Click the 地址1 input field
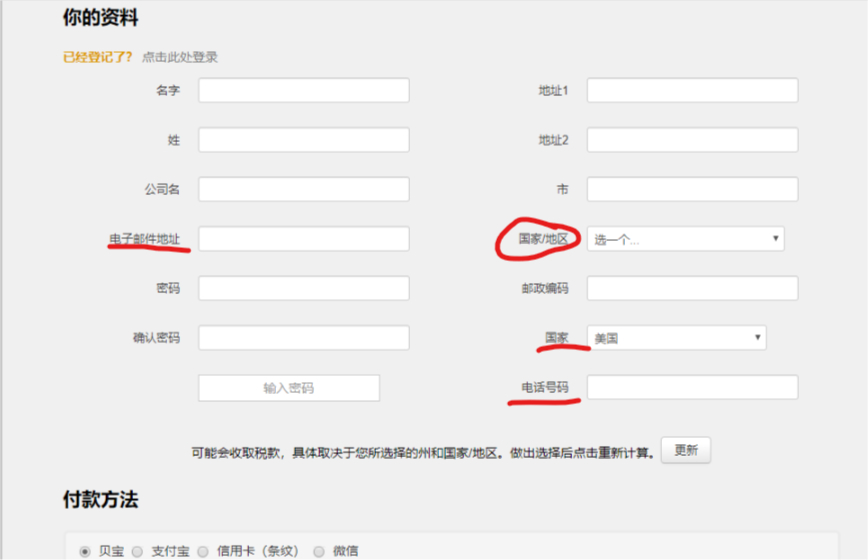 (x=692, y=90)
